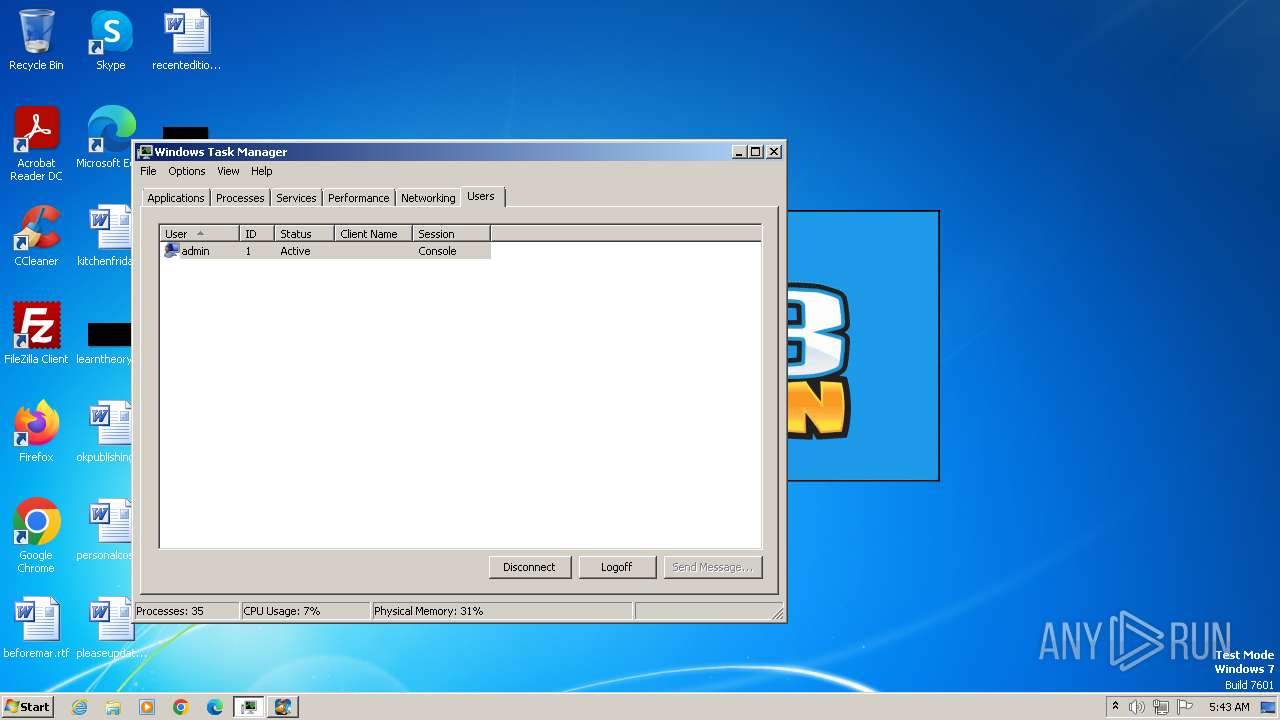Open Windows Explorer folder in taskbar
This screenshot has height=720, width=1280.
point(113,707)
